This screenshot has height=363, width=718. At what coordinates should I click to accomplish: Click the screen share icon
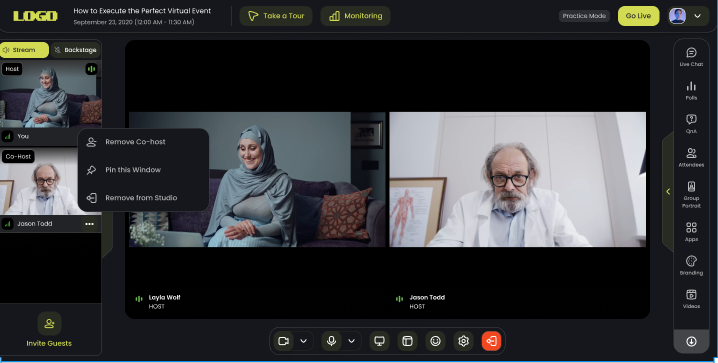(379, 341)
